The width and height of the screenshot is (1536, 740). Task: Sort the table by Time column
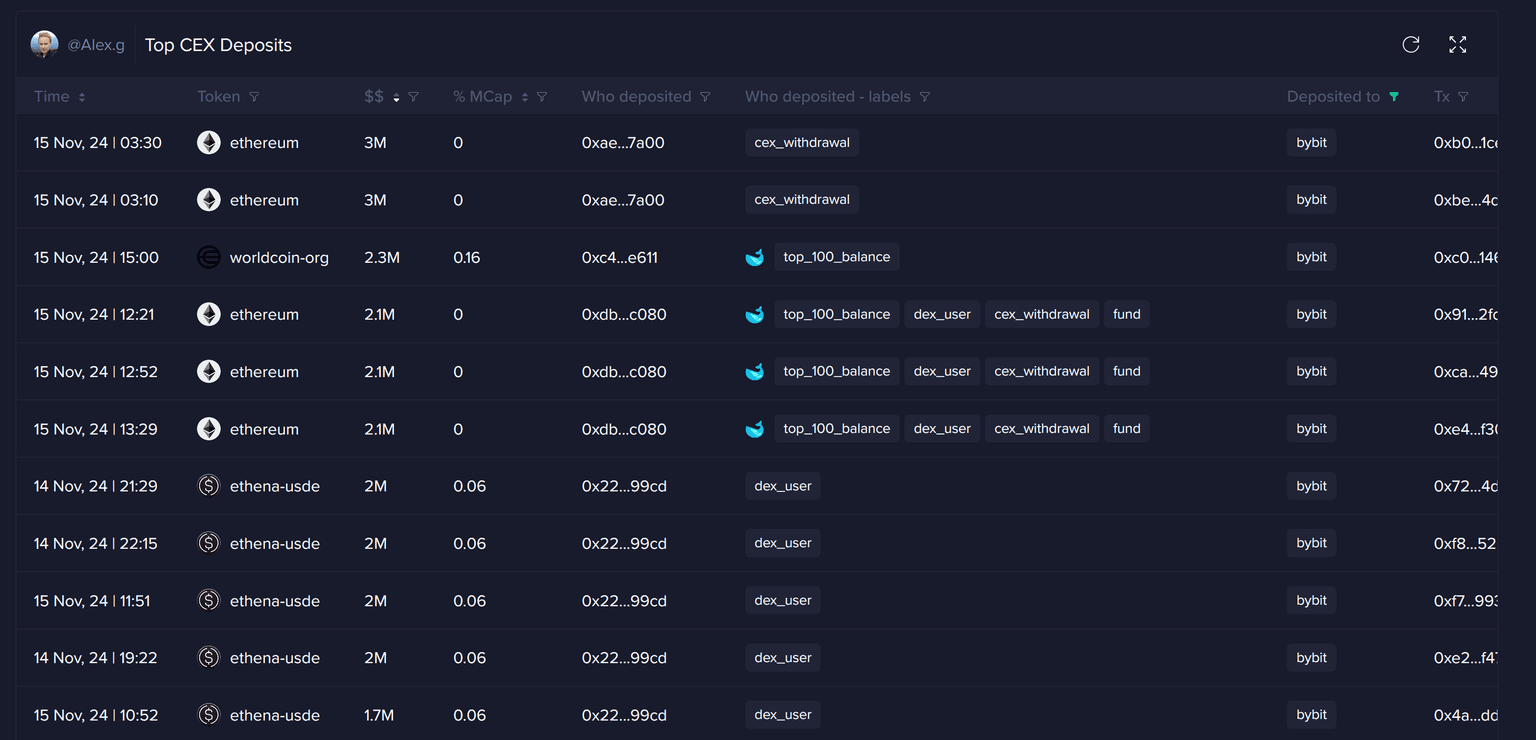coord(82,97)
